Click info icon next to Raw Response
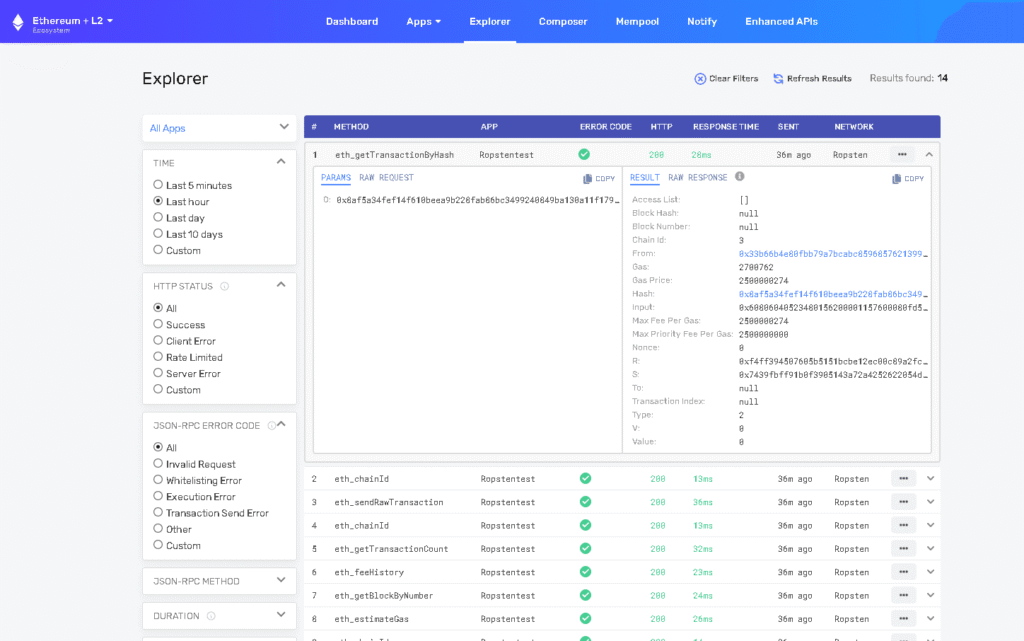 (740, 177)
